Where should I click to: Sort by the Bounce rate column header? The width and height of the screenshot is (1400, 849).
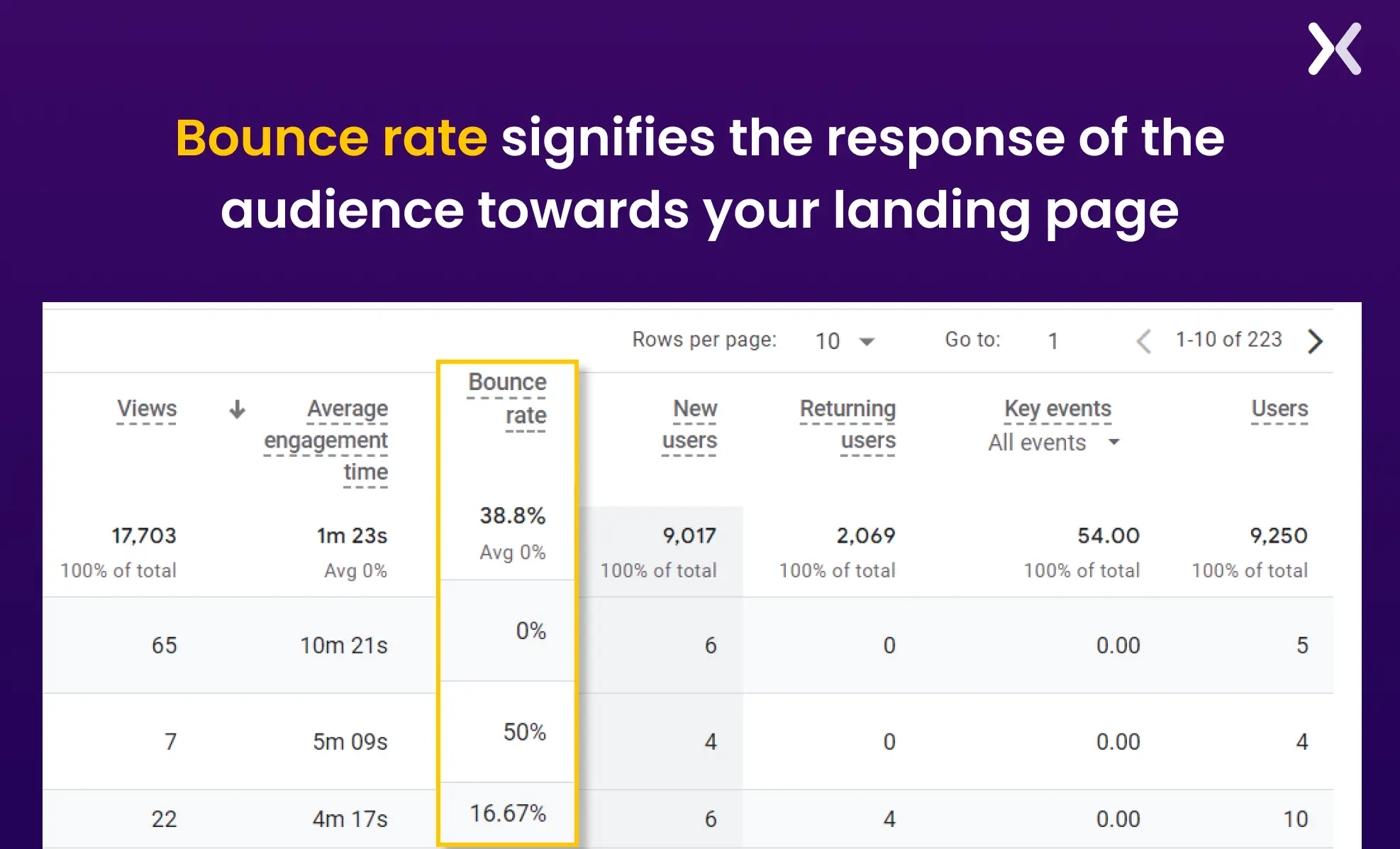coord(507,399)
